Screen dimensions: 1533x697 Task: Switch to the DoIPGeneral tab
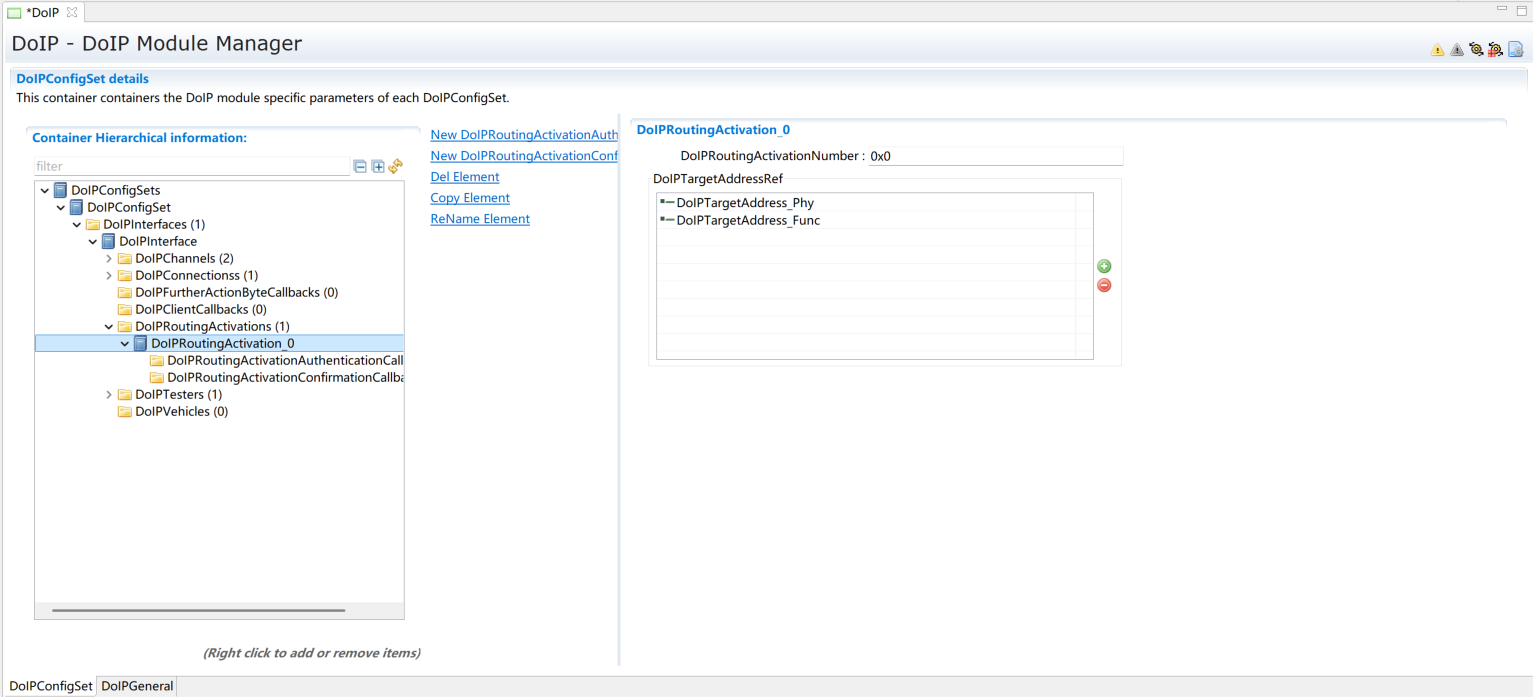[137, 686]
